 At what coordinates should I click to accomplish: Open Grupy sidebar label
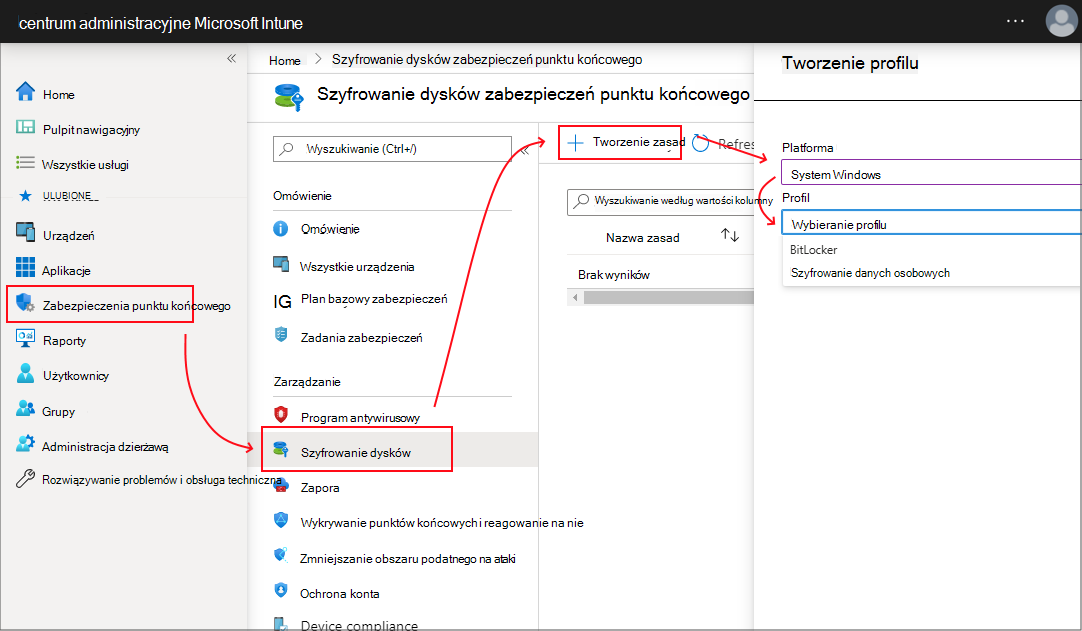point(58,411)
